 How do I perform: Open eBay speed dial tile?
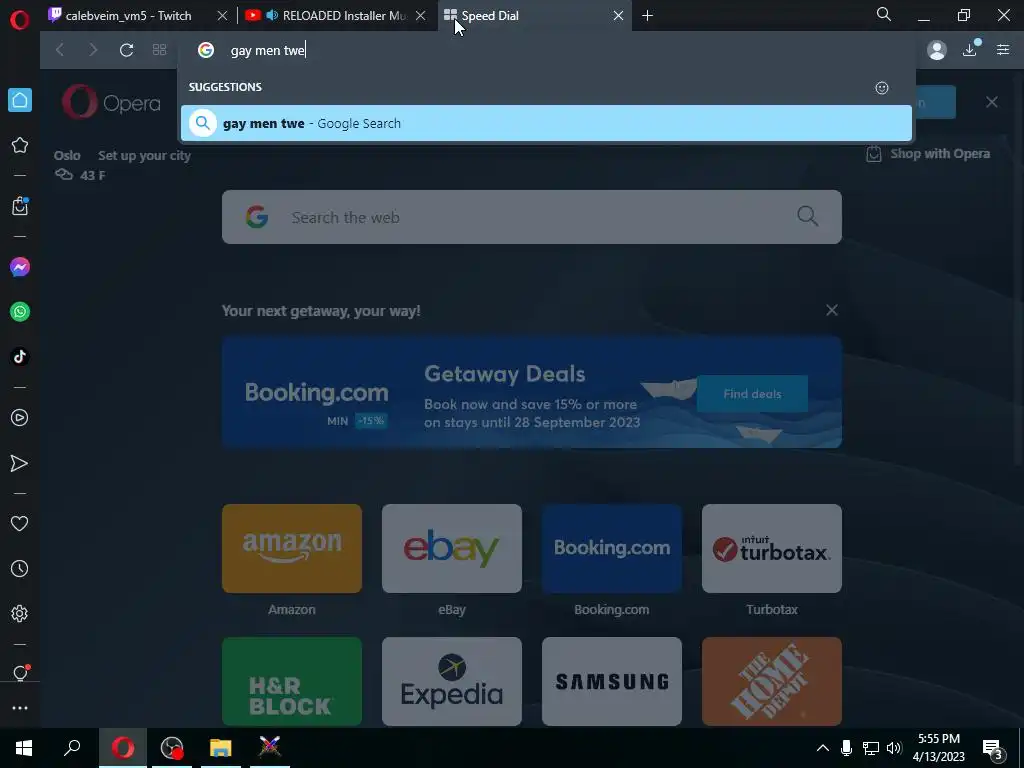click(x=452, y=549)
